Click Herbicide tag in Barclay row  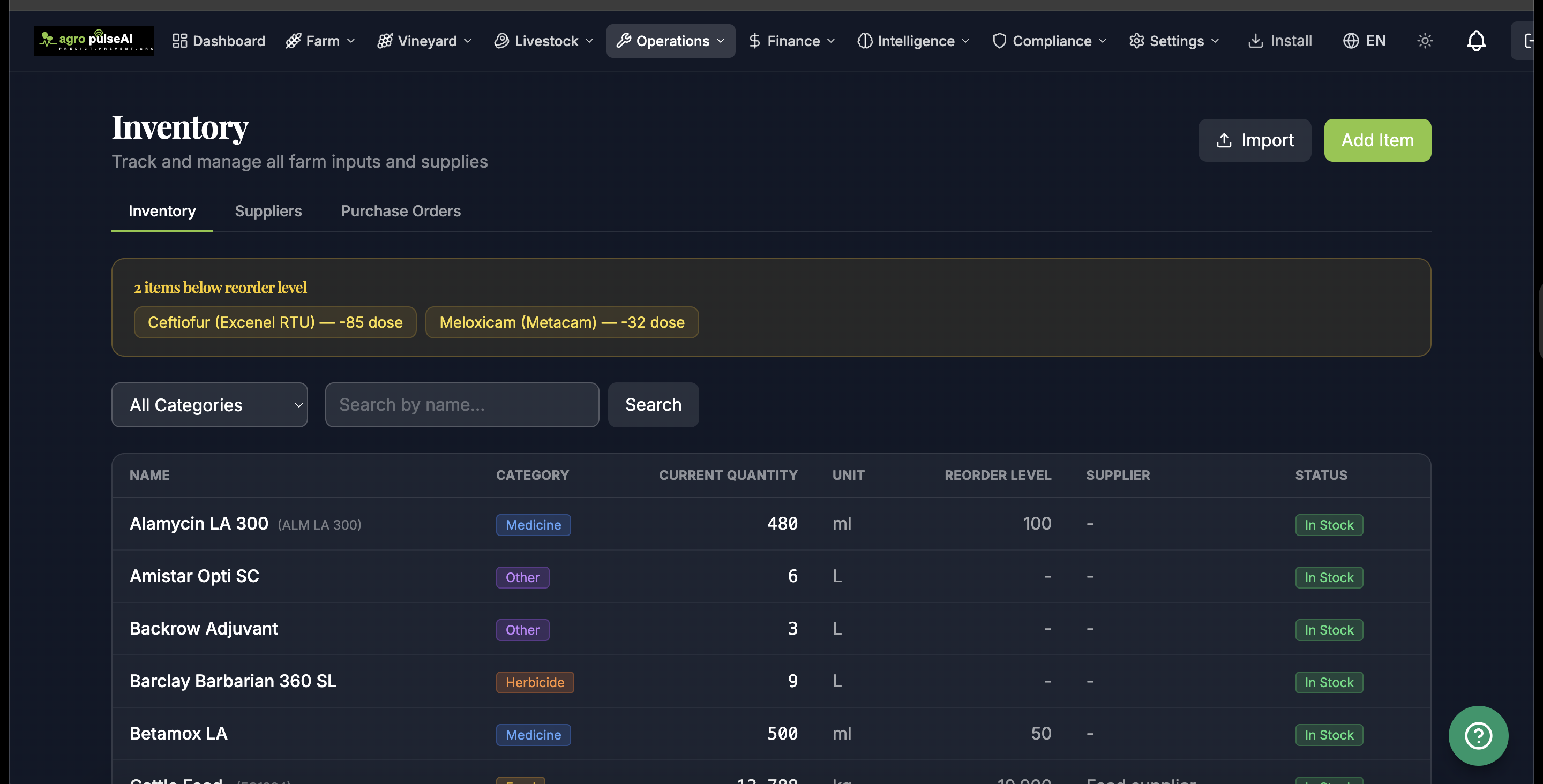pyautogui.click(x=535, y=683)
